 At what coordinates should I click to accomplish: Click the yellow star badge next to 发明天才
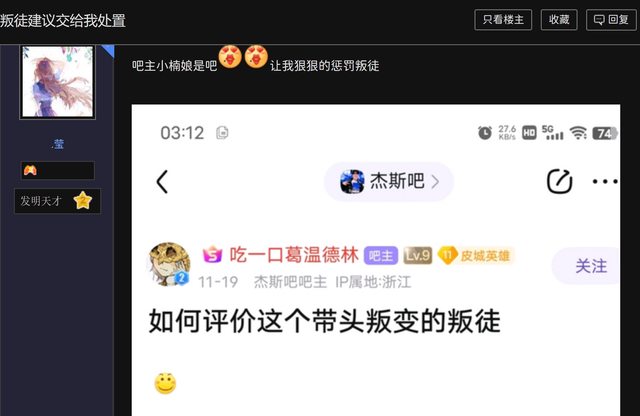pos(83,200)
